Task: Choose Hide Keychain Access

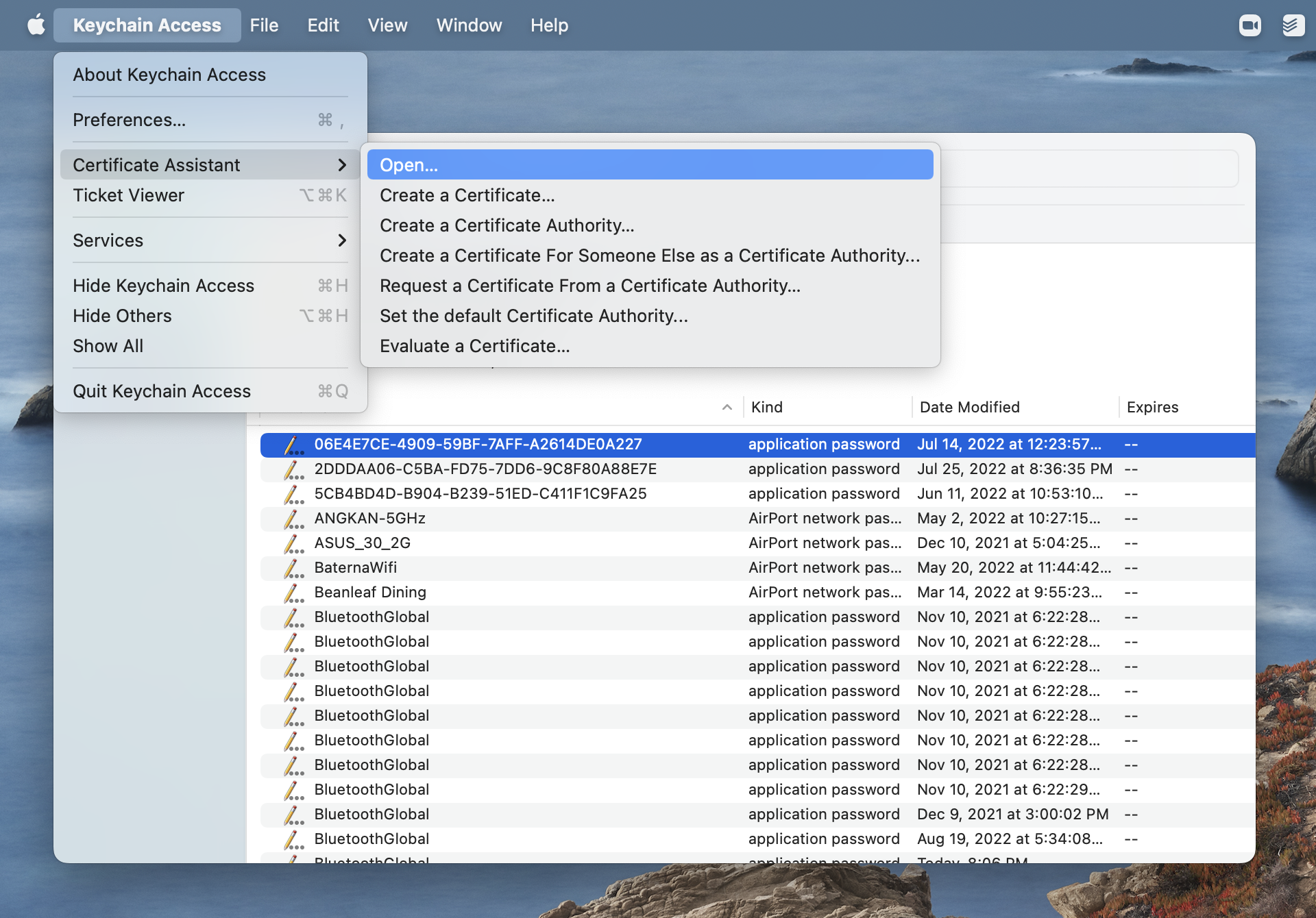Action: click(210, 286)
